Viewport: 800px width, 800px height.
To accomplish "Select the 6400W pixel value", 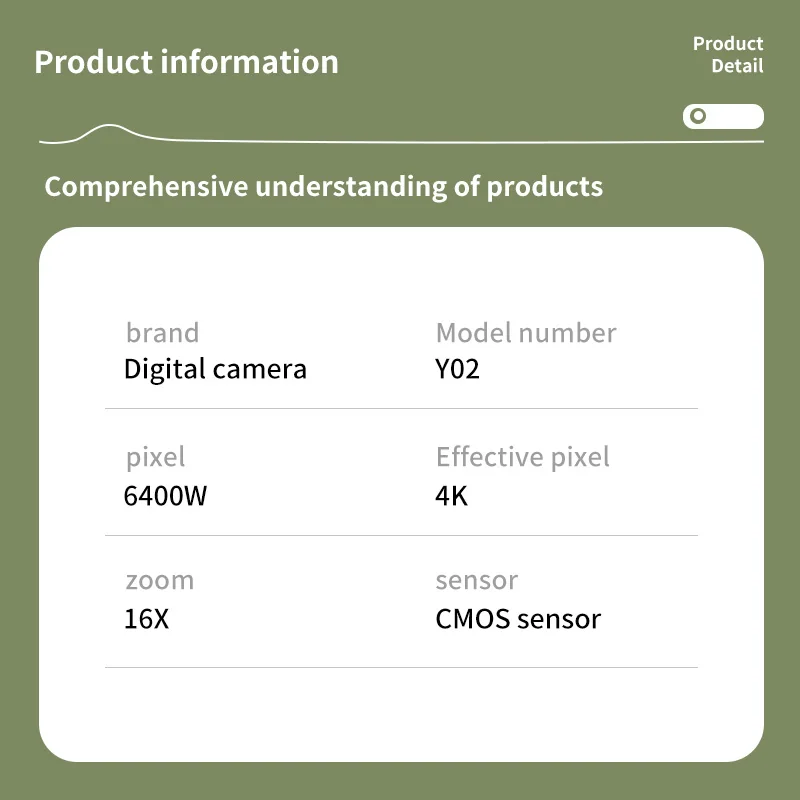I will 165,494.
